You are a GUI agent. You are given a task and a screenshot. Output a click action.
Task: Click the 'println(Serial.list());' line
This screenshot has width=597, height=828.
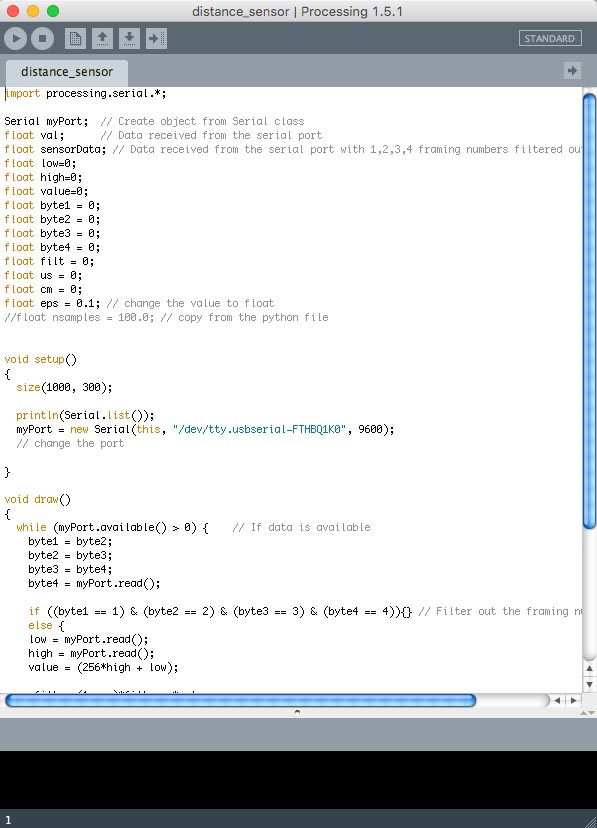[x=85, y=416]
